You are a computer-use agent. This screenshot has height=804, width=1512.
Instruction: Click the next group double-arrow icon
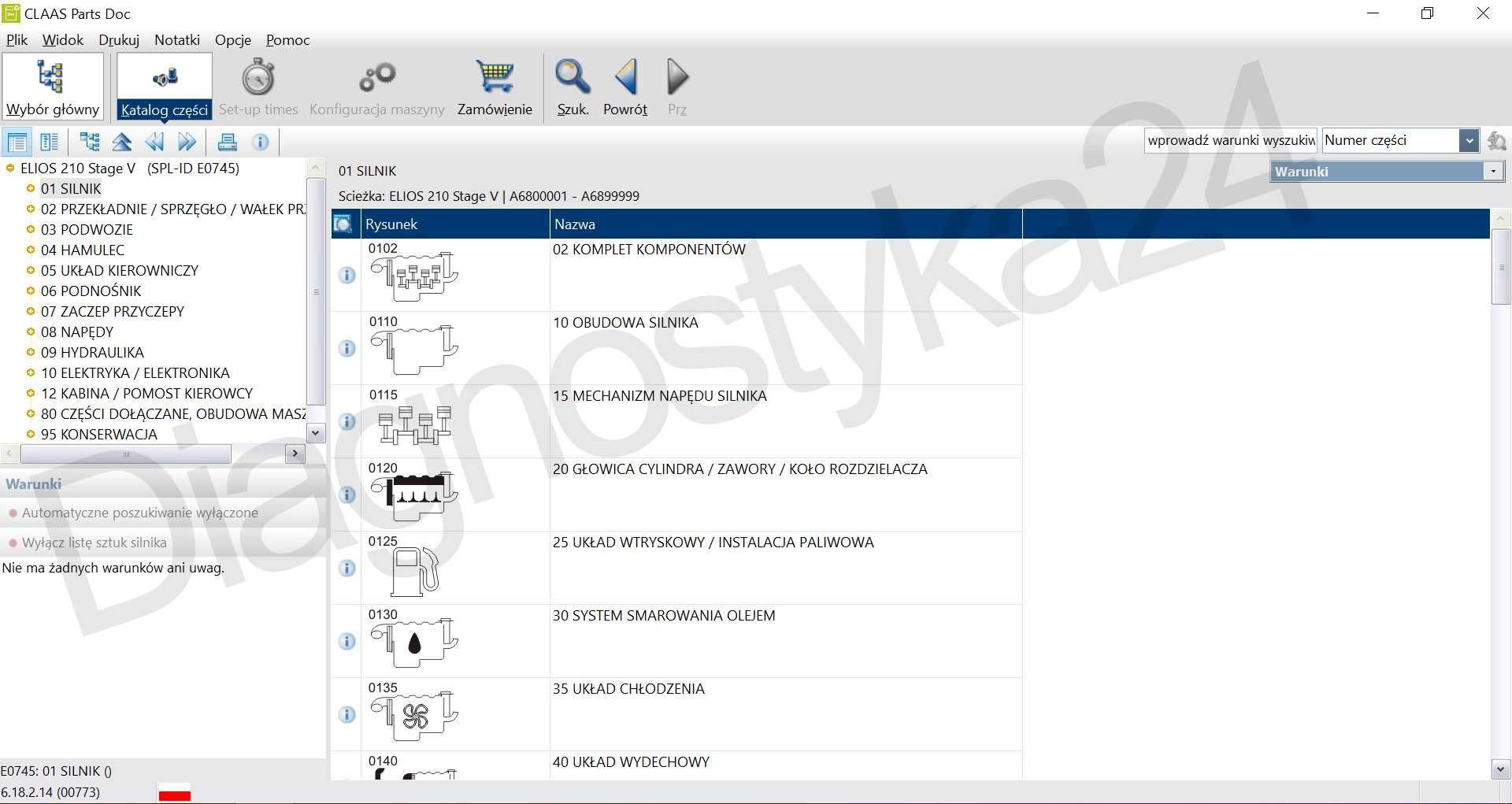(187, 142)
